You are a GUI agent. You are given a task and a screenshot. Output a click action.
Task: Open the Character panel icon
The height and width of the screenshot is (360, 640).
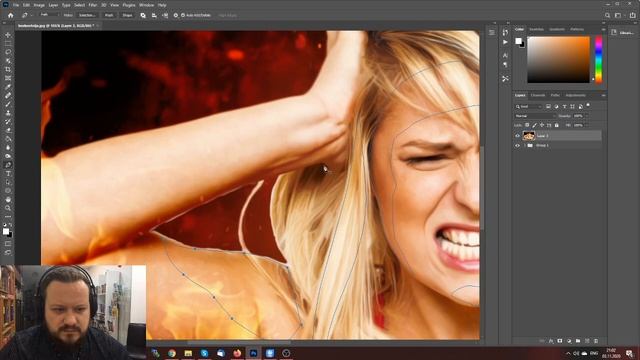pyautogui.click(x=505, y=55)
